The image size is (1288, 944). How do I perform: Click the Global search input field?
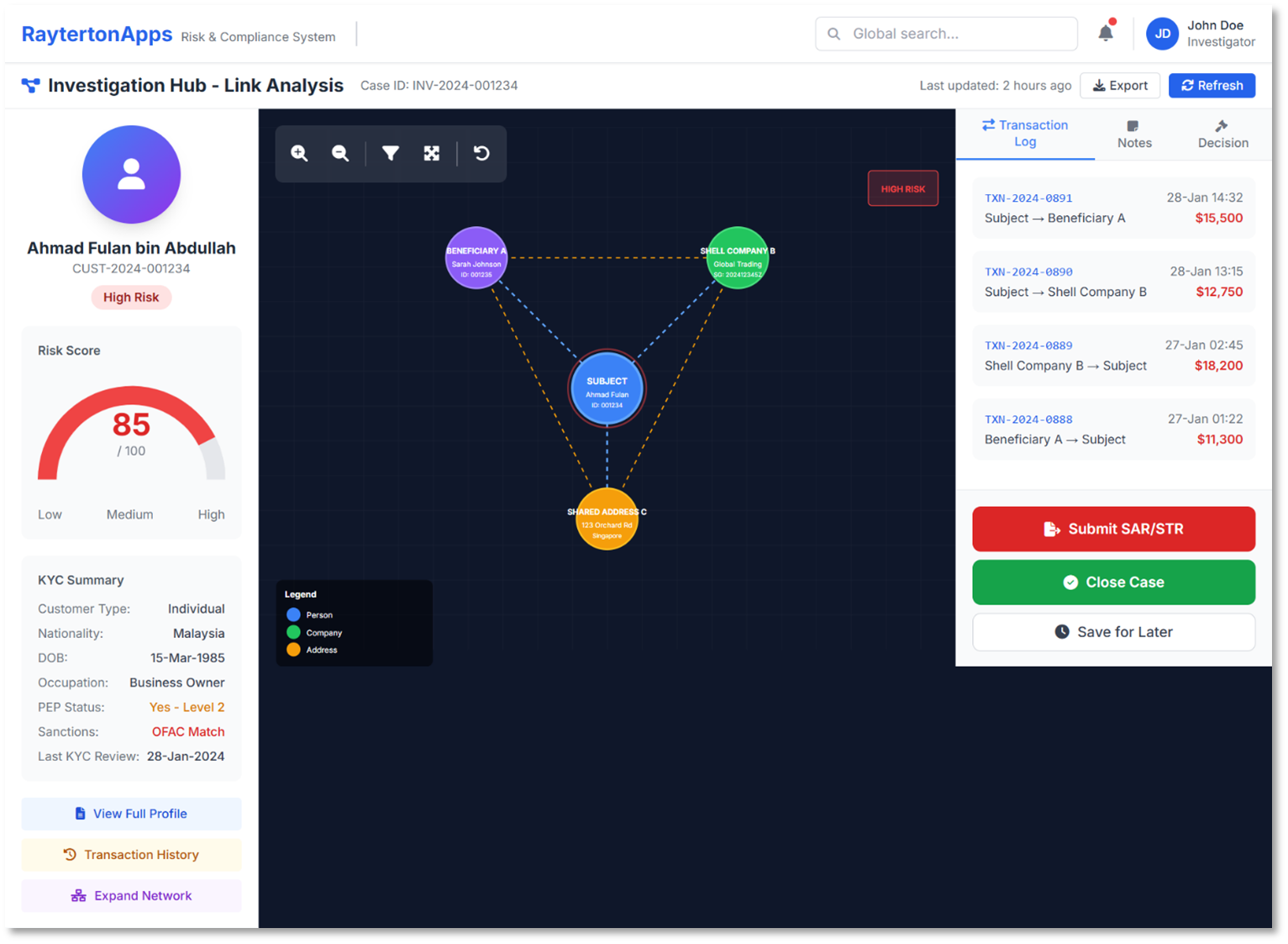(x=945, y=34)
